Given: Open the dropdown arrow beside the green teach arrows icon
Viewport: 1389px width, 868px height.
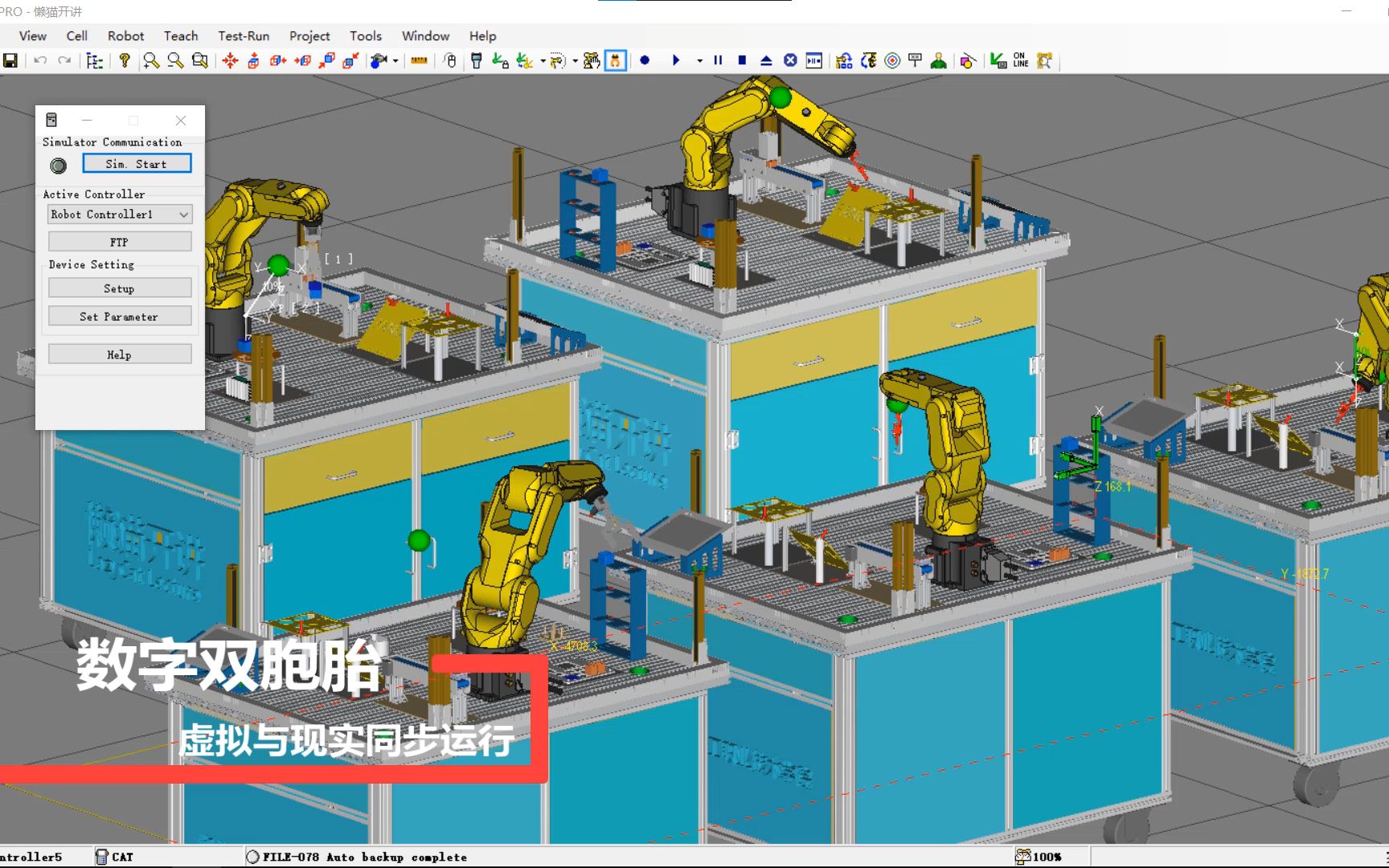Looking at the screenshot, I should [543, 61].
